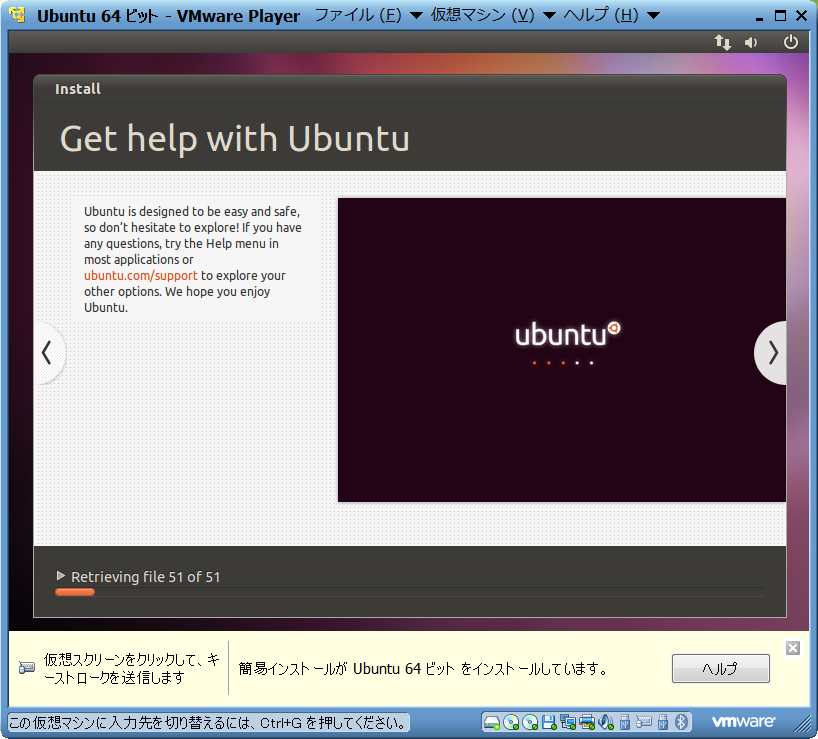The height and width of the screenshot is (739, 818).
Task: Open the 仮想マシン (V) menu
Action: 493,15
